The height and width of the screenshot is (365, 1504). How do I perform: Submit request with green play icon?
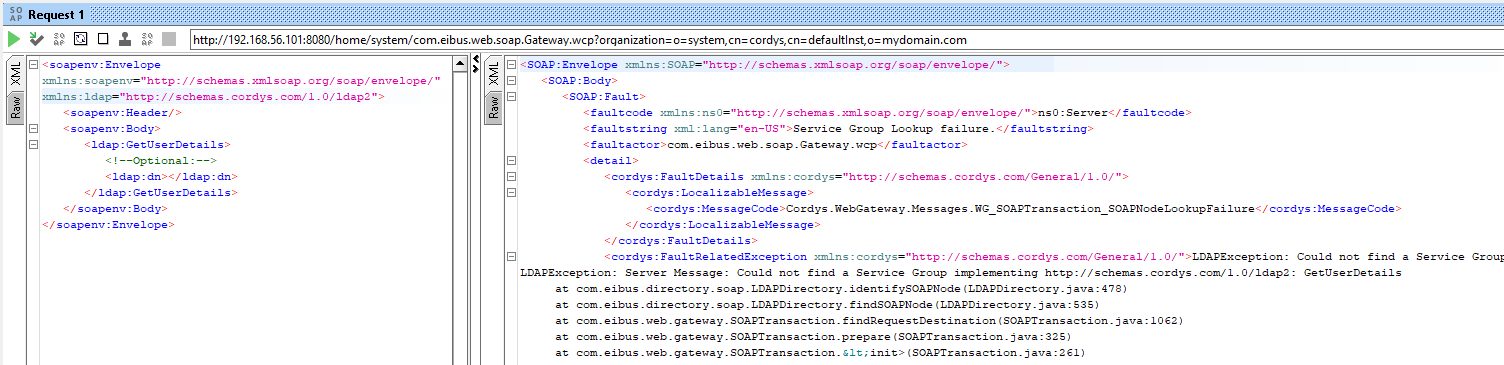(x=14, y=39)
